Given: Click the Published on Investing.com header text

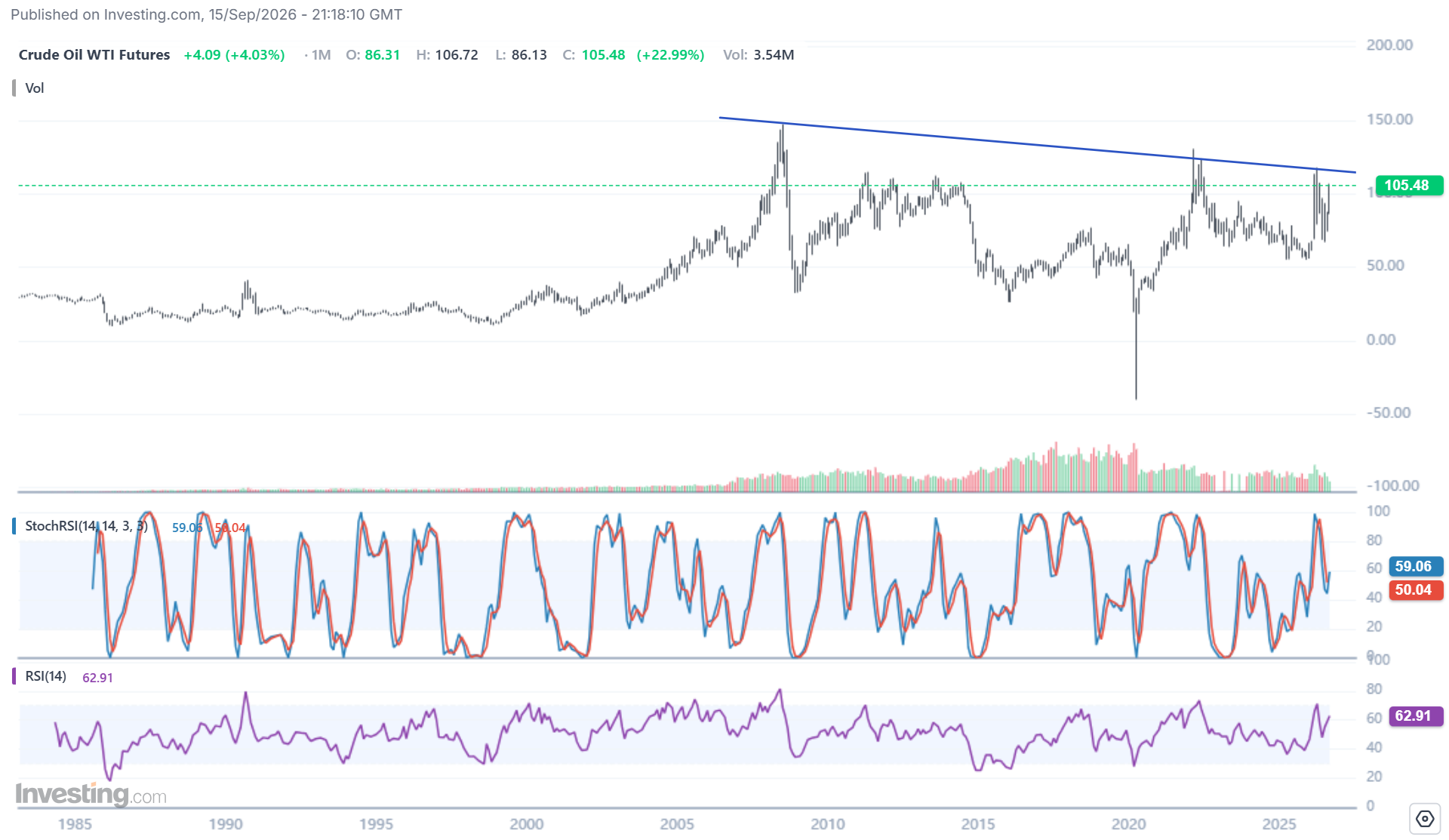Looking at the screenshot, I should click(x=206, y=14).
